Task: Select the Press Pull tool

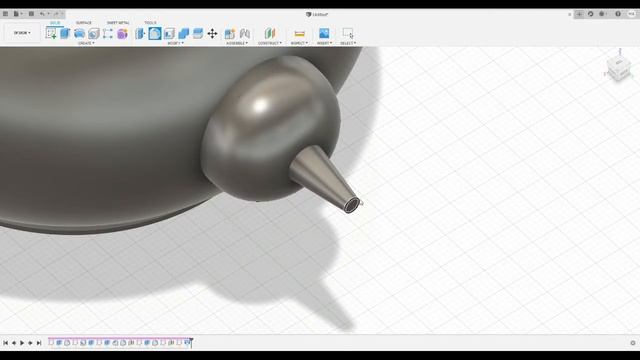Action: [140, 33]
